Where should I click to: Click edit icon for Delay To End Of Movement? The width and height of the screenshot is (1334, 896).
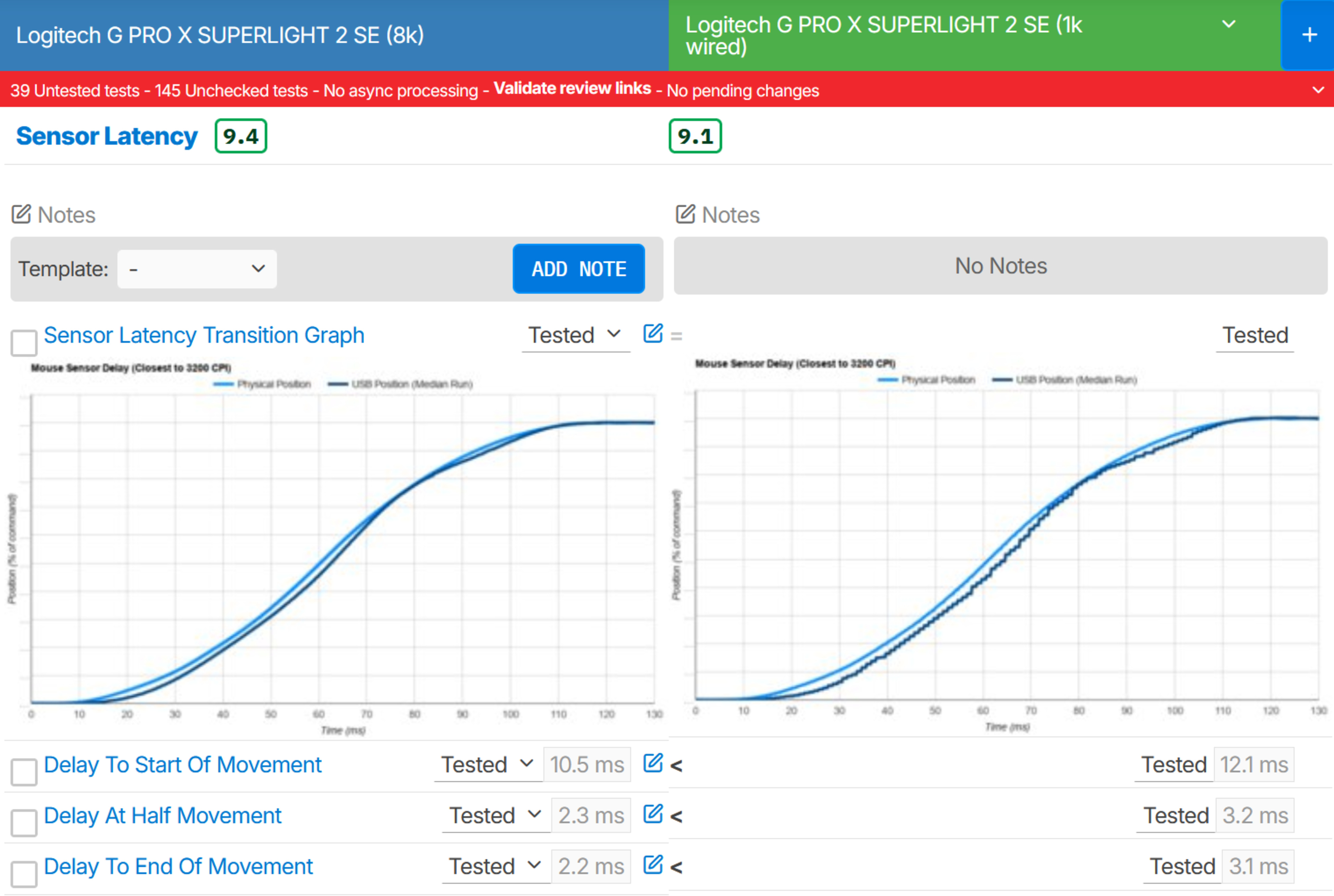652,865
